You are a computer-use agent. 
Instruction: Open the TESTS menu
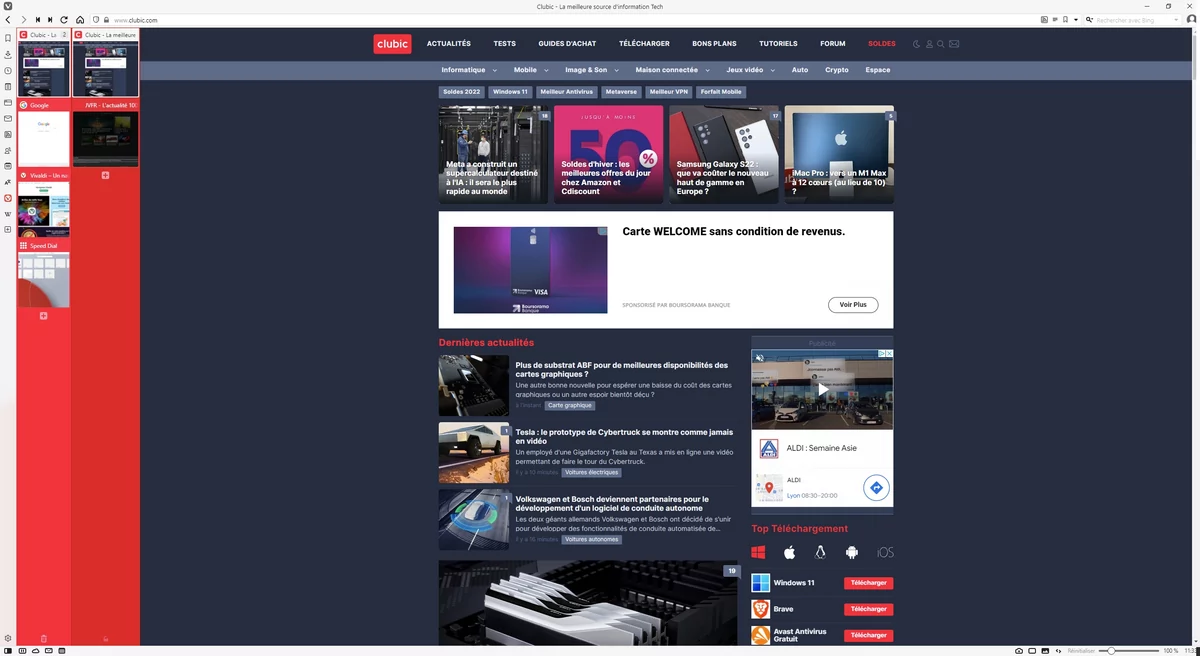tap(504, 44)
